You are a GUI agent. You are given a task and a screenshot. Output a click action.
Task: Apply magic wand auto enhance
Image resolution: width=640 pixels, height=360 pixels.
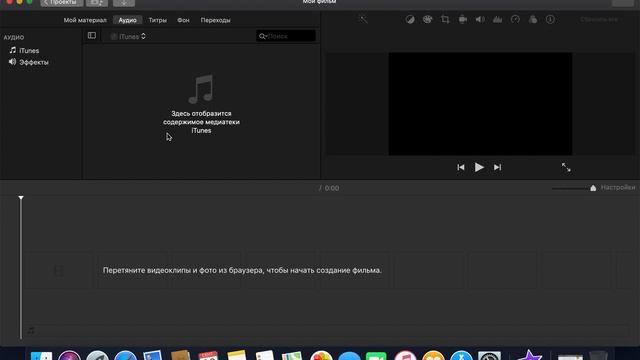(363, 19)
